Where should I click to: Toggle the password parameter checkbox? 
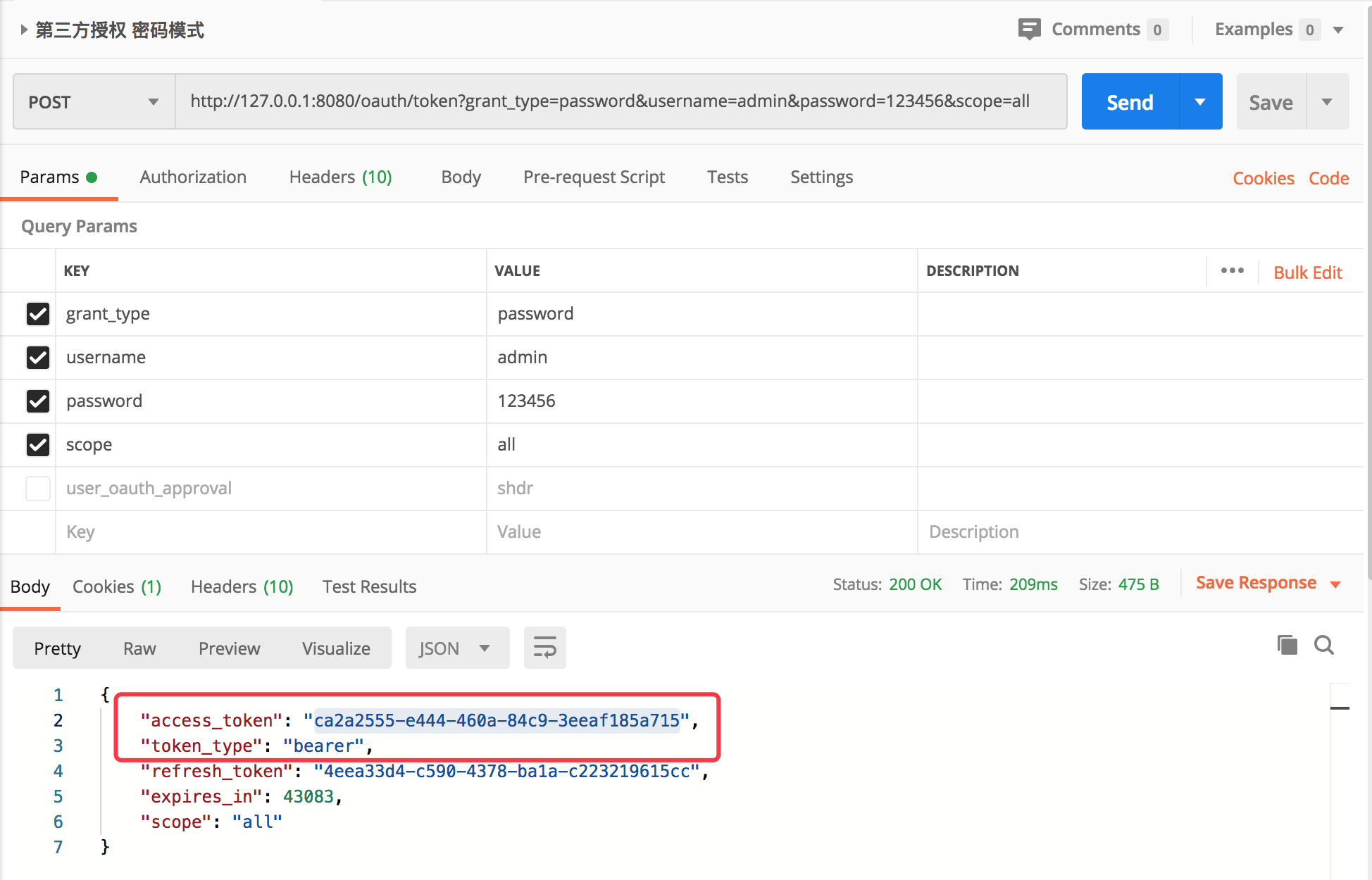point(38,400)
